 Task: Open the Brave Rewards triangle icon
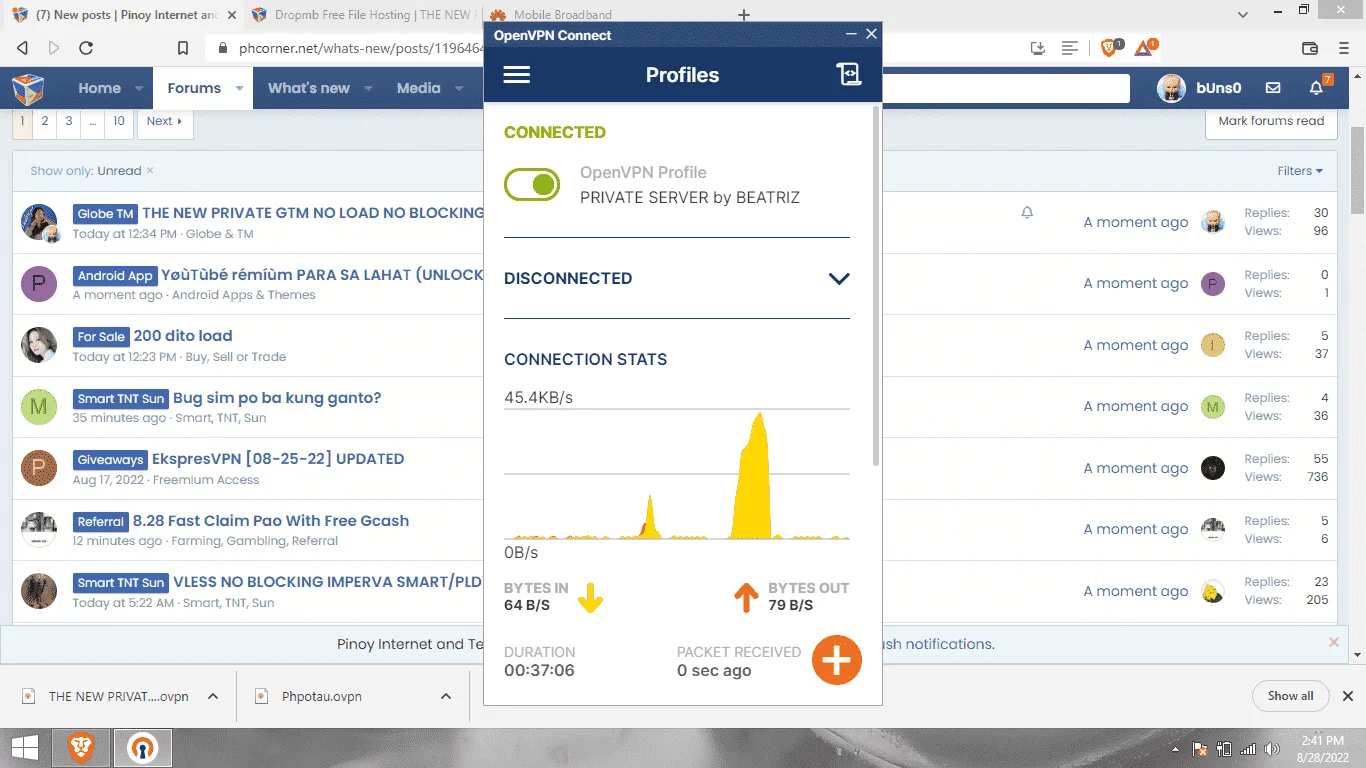[x=1145, y=47]
